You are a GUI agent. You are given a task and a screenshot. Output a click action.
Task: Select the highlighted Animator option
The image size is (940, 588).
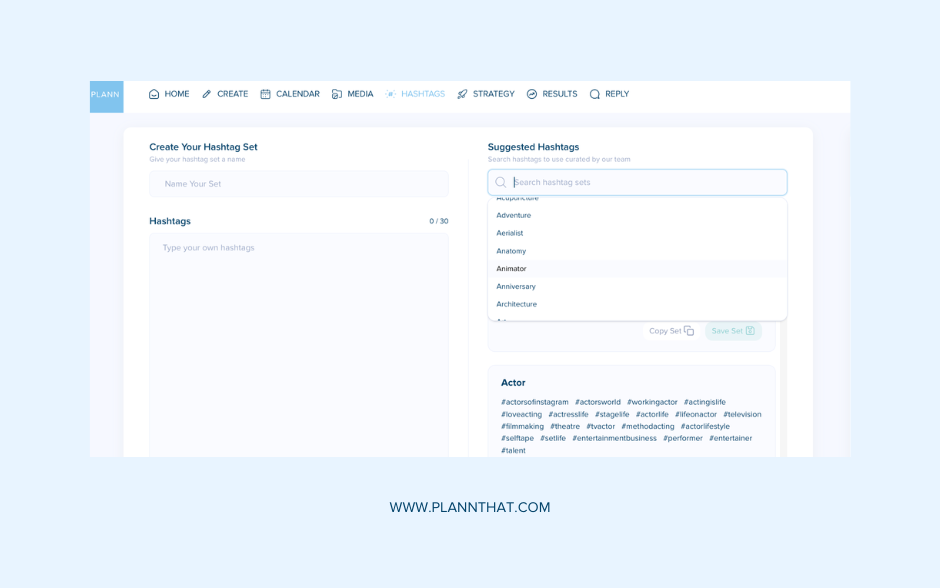click(x=637, y=269)
